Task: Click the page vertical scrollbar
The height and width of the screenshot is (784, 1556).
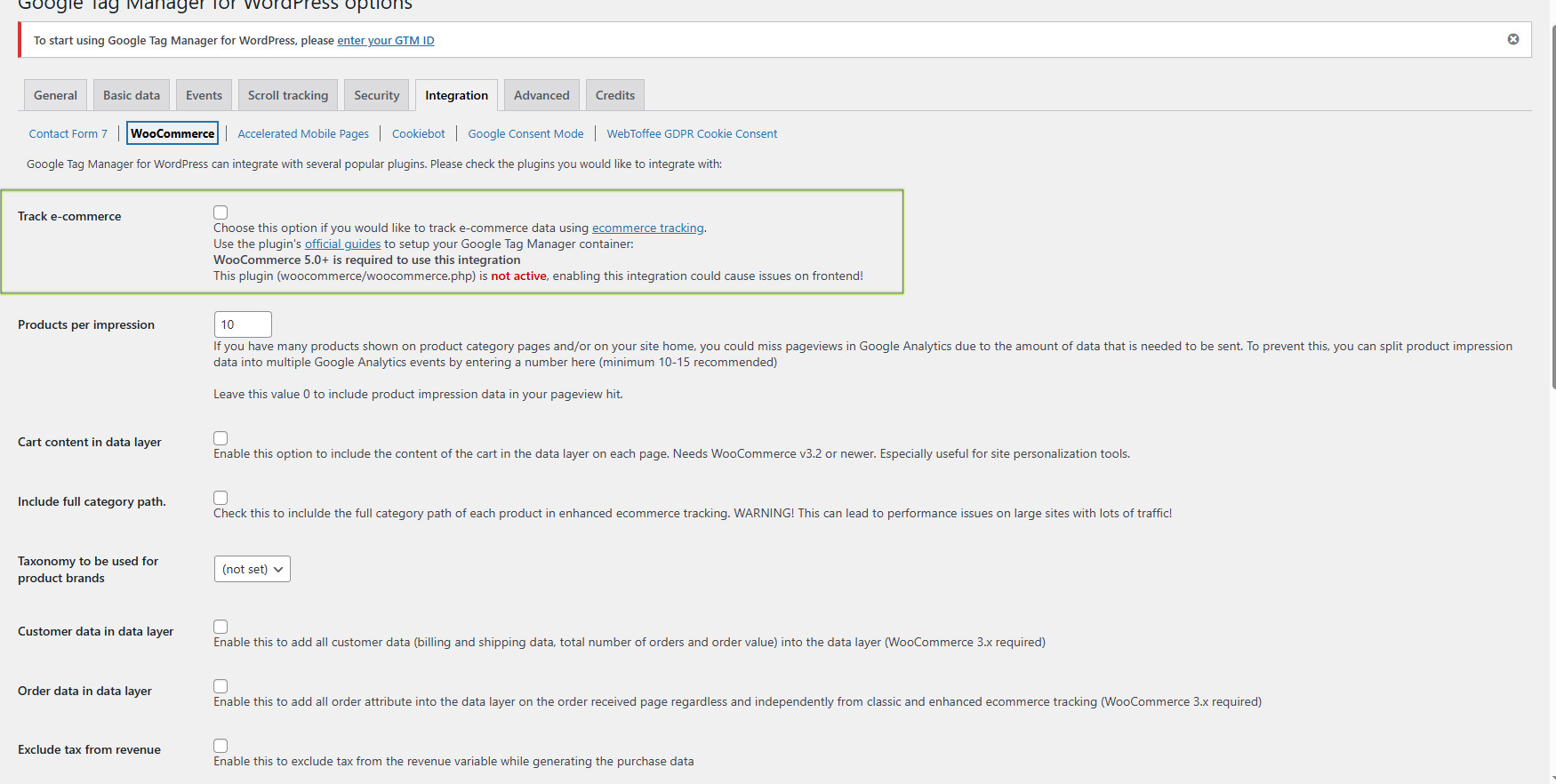Action: tap(1552, 208)
